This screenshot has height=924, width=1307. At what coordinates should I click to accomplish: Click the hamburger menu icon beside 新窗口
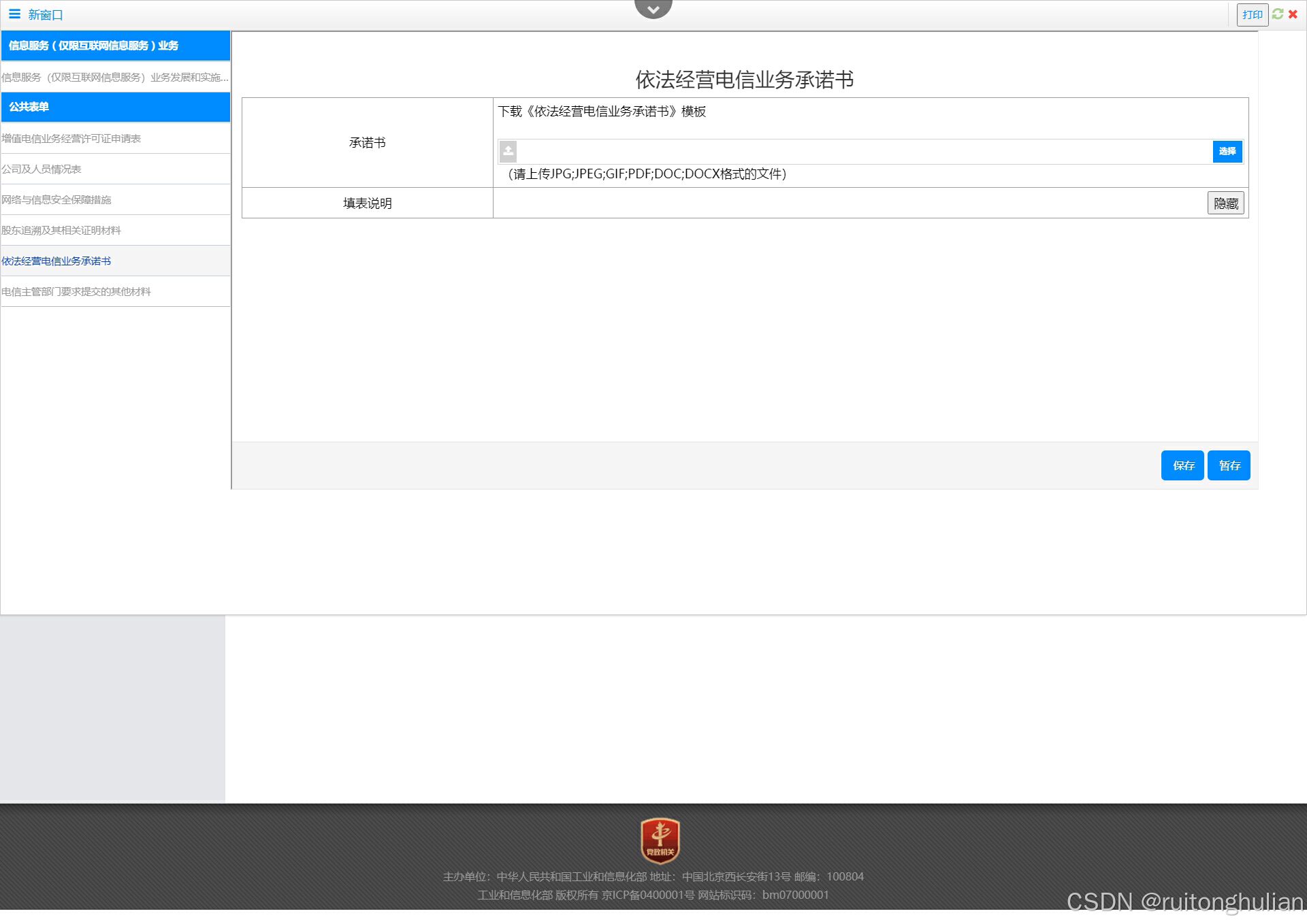(x=14, y=14)
